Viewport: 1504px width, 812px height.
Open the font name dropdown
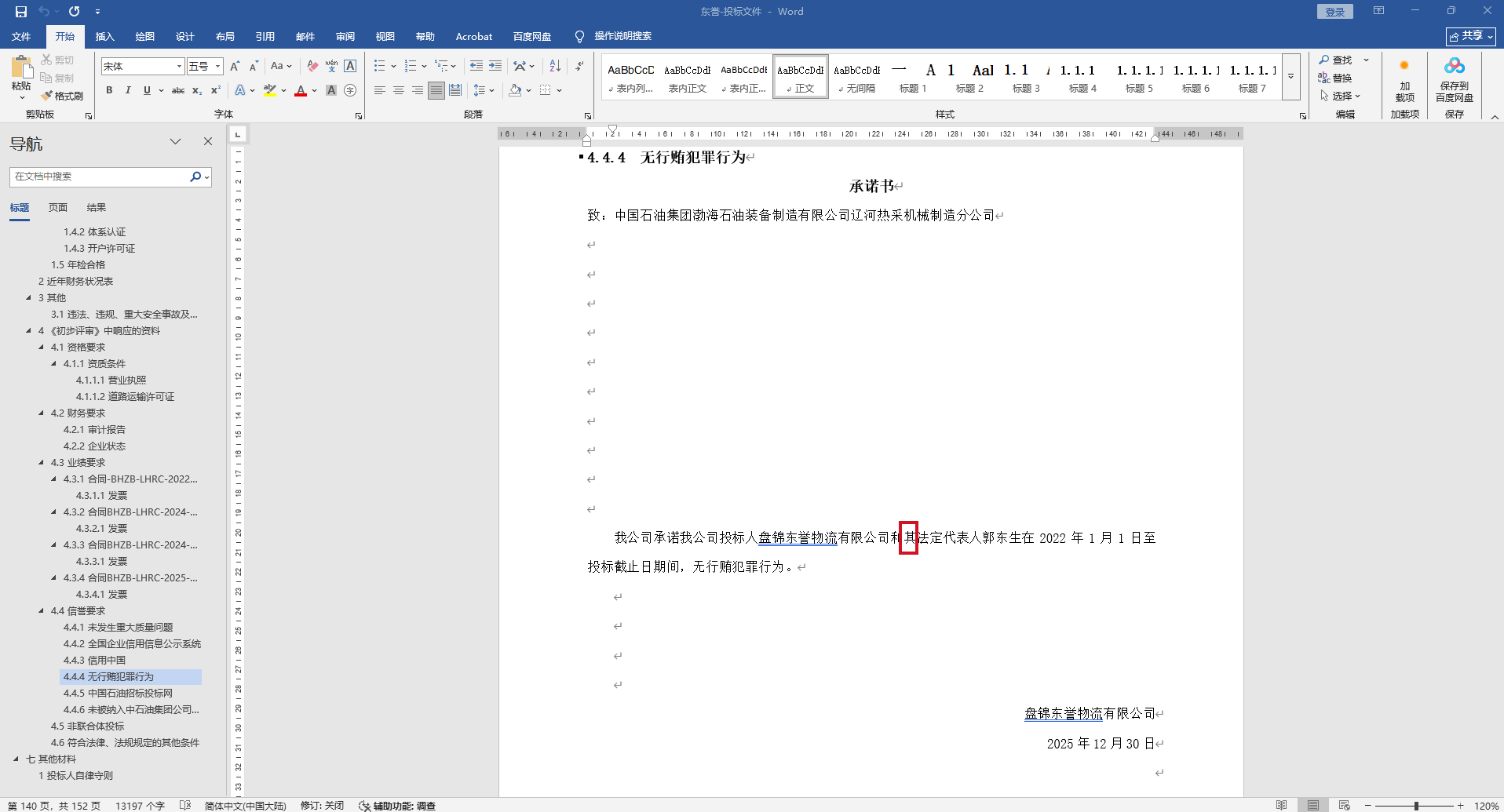coord(179,67)
